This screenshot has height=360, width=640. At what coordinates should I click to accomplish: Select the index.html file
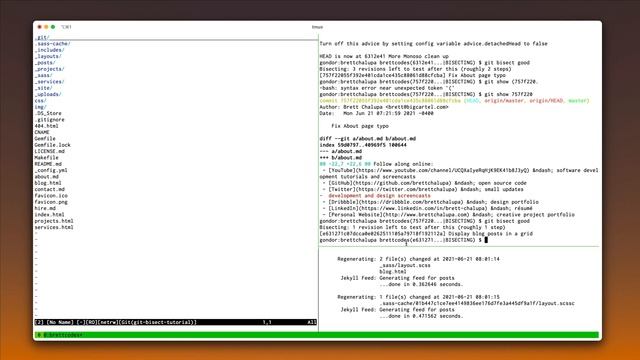[x=49, y=215]
